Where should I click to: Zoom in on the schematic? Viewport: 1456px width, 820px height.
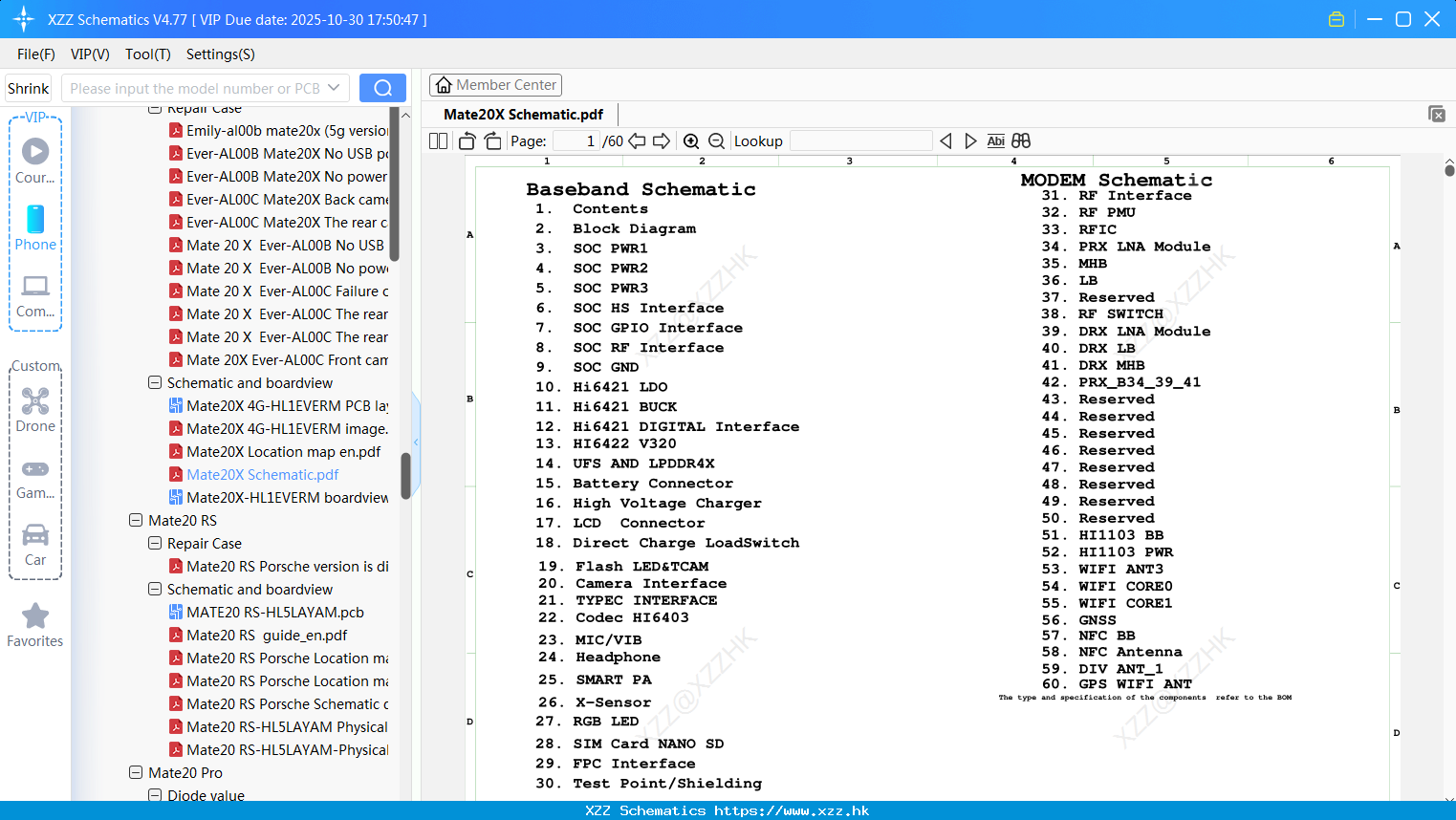click(691, 141)
